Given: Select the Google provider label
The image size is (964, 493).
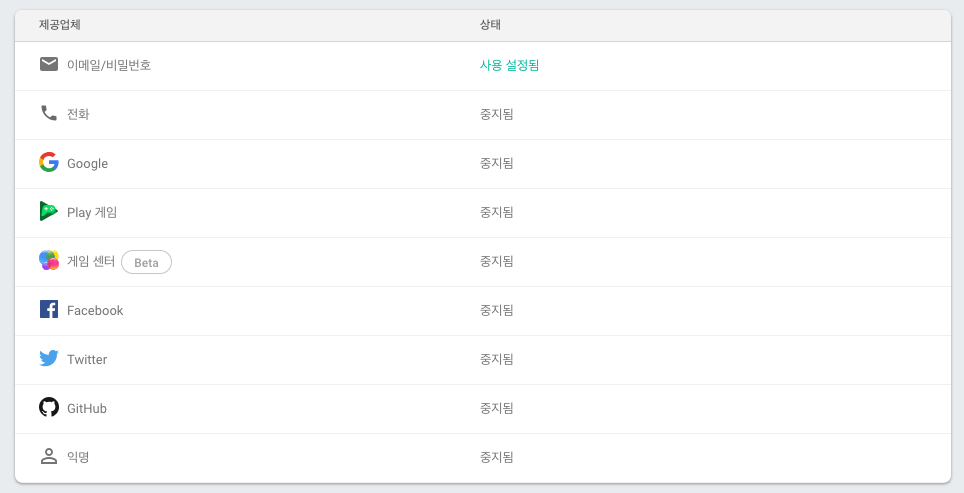Looking at the screenshot, I should coord(87,164).
